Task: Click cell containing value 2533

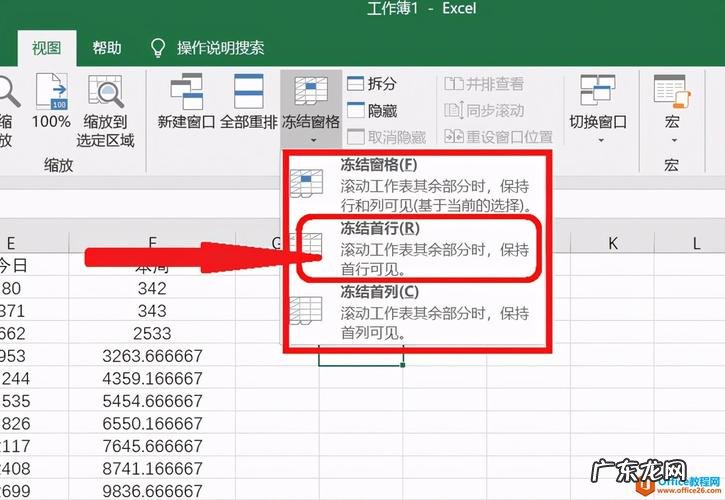Action: [x=152, y=333]
